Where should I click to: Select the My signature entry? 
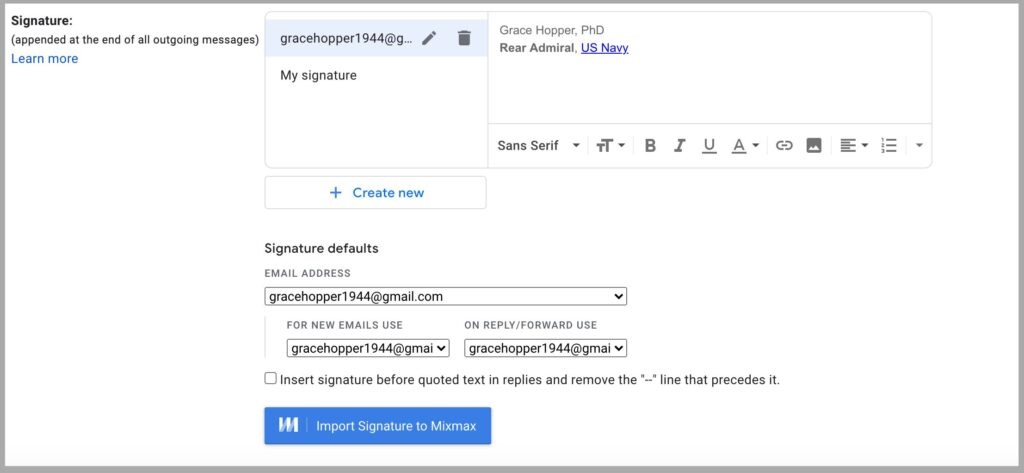tap(376, 76)
